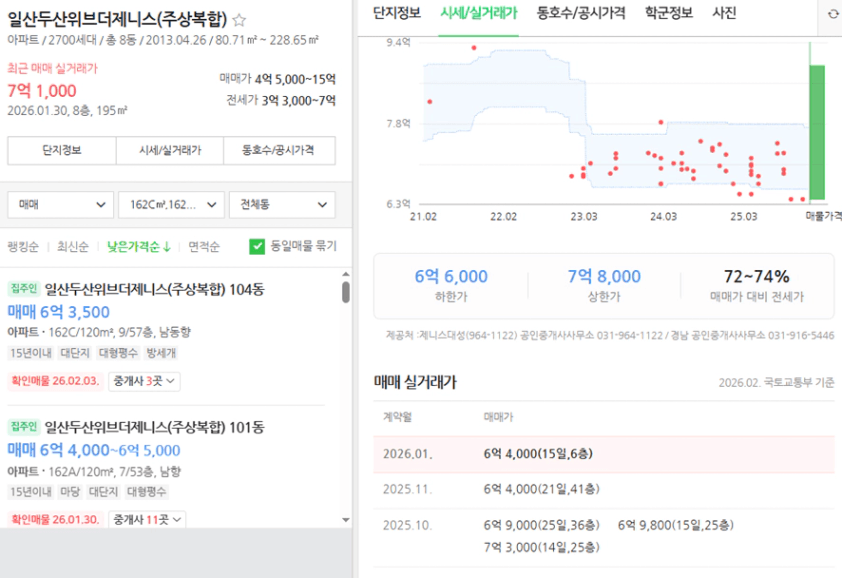This screenshot has height=578, width=842.
Task: Click the listing panel scrollbar thumb
Action: coord(346,292)
